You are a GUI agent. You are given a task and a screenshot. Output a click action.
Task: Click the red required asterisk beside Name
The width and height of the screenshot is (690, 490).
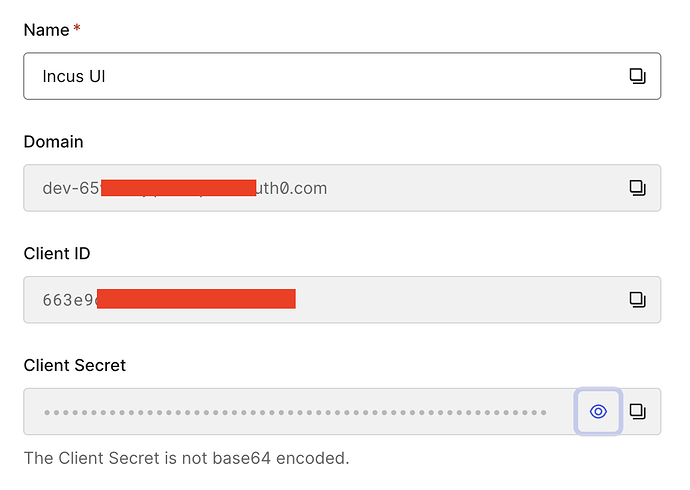click(78, 29)
